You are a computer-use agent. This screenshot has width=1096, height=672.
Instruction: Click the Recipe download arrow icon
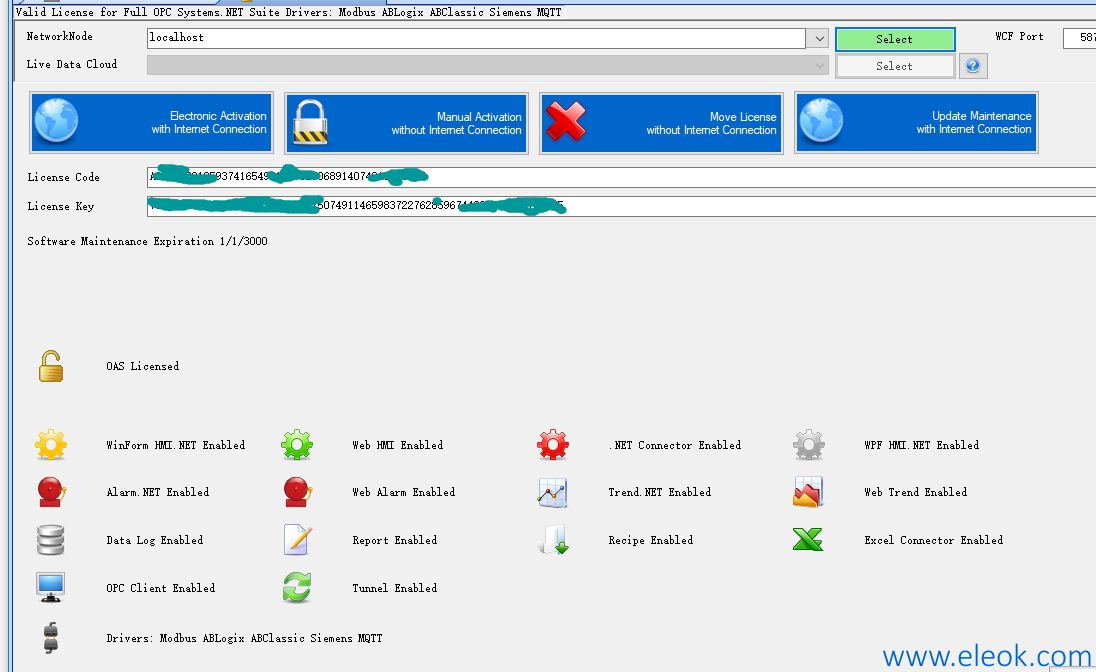(x=554, y=540)
